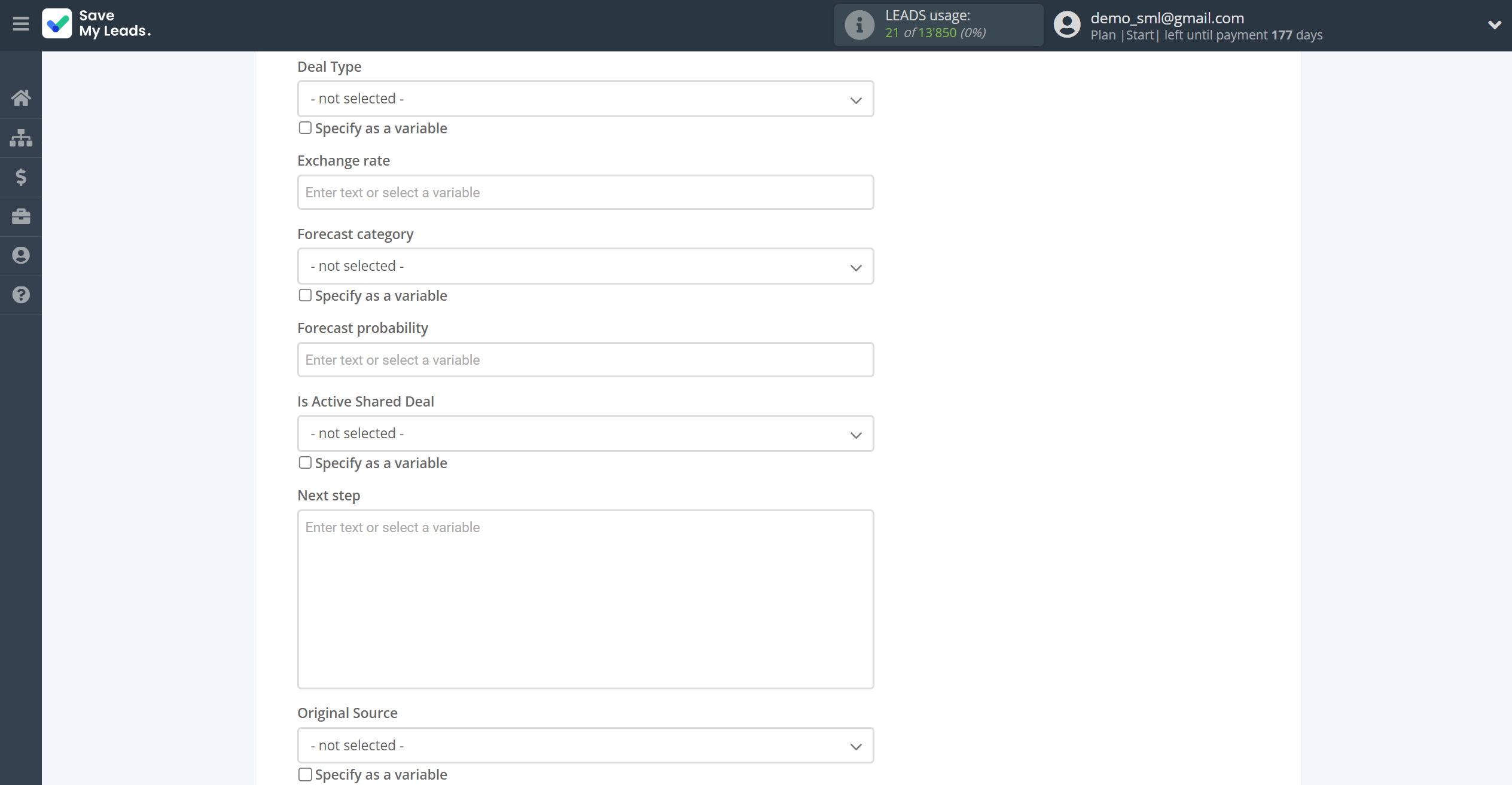The image size is (1512, 785).
Task: Focus the Next step text area
Action: (x=586, y=599)
